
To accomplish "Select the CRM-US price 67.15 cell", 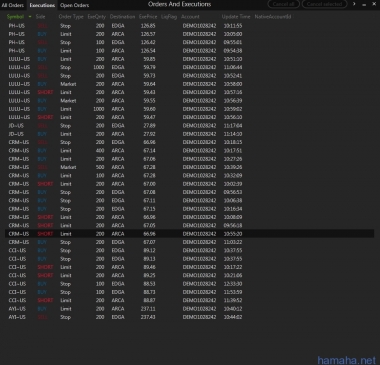I will (x=149, y=209).
